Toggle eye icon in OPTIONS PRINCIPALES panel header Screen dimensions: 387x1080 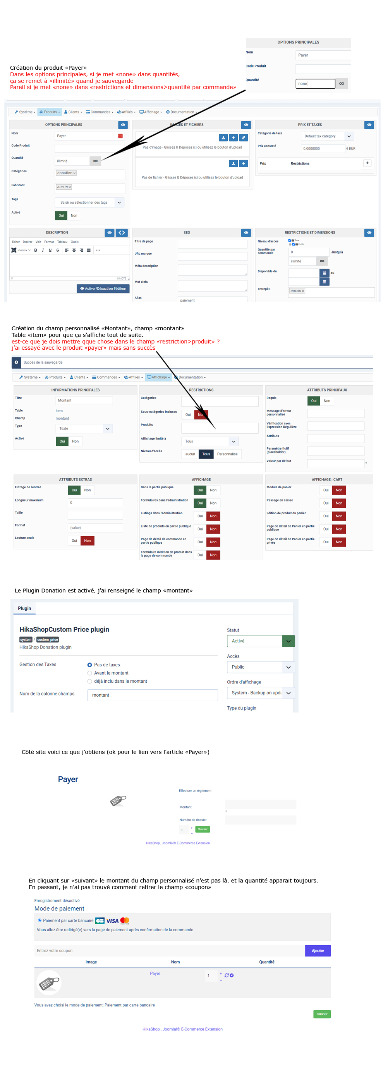pyautogui.click(x=122, y=125)
